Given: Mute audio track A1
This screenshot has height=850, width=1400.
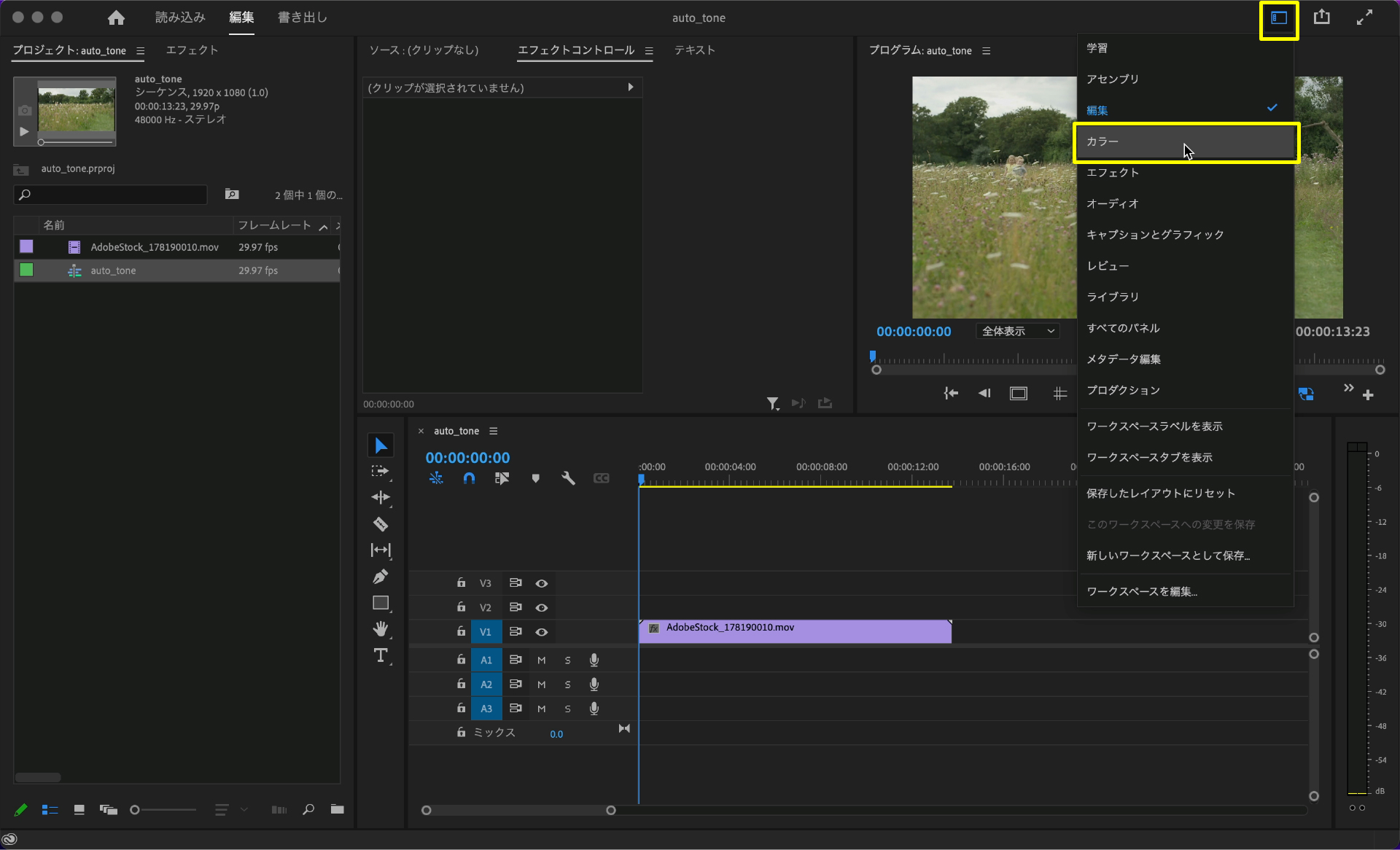Looking at the screenshot, I should (x=541, y=660).
